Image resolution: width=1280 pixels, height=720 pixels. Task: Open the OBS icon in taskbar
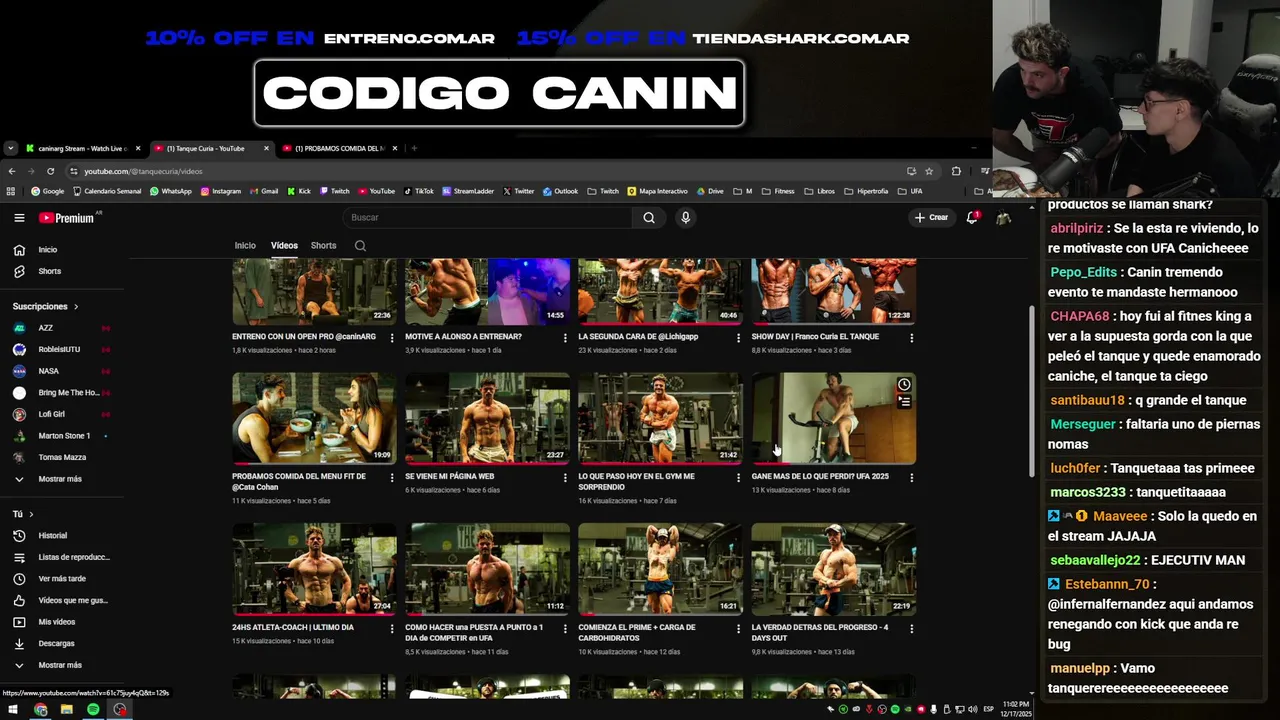pos(120,709)
